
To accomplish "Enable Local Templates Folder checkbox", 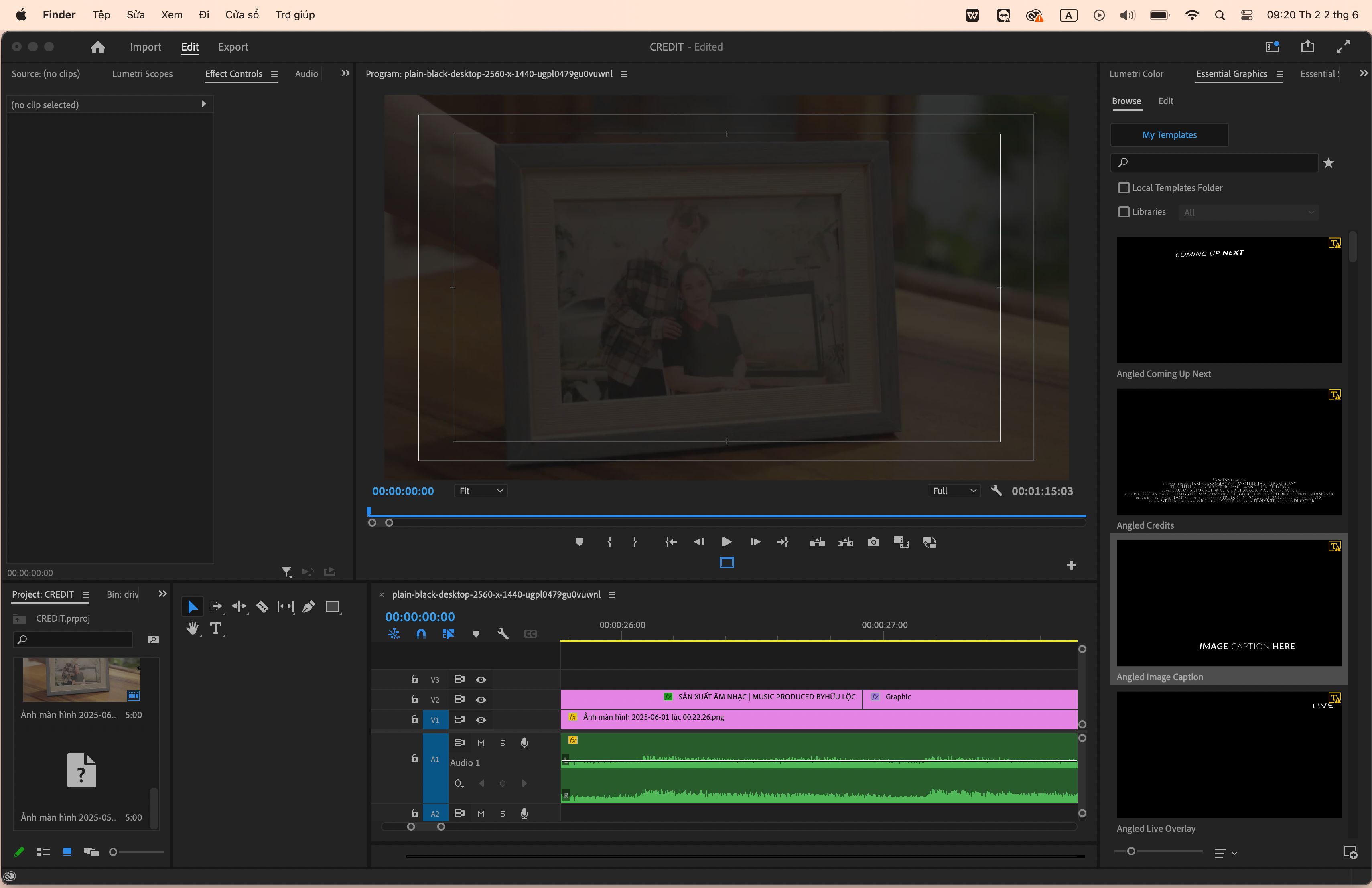I will (x=1124, y=188).
